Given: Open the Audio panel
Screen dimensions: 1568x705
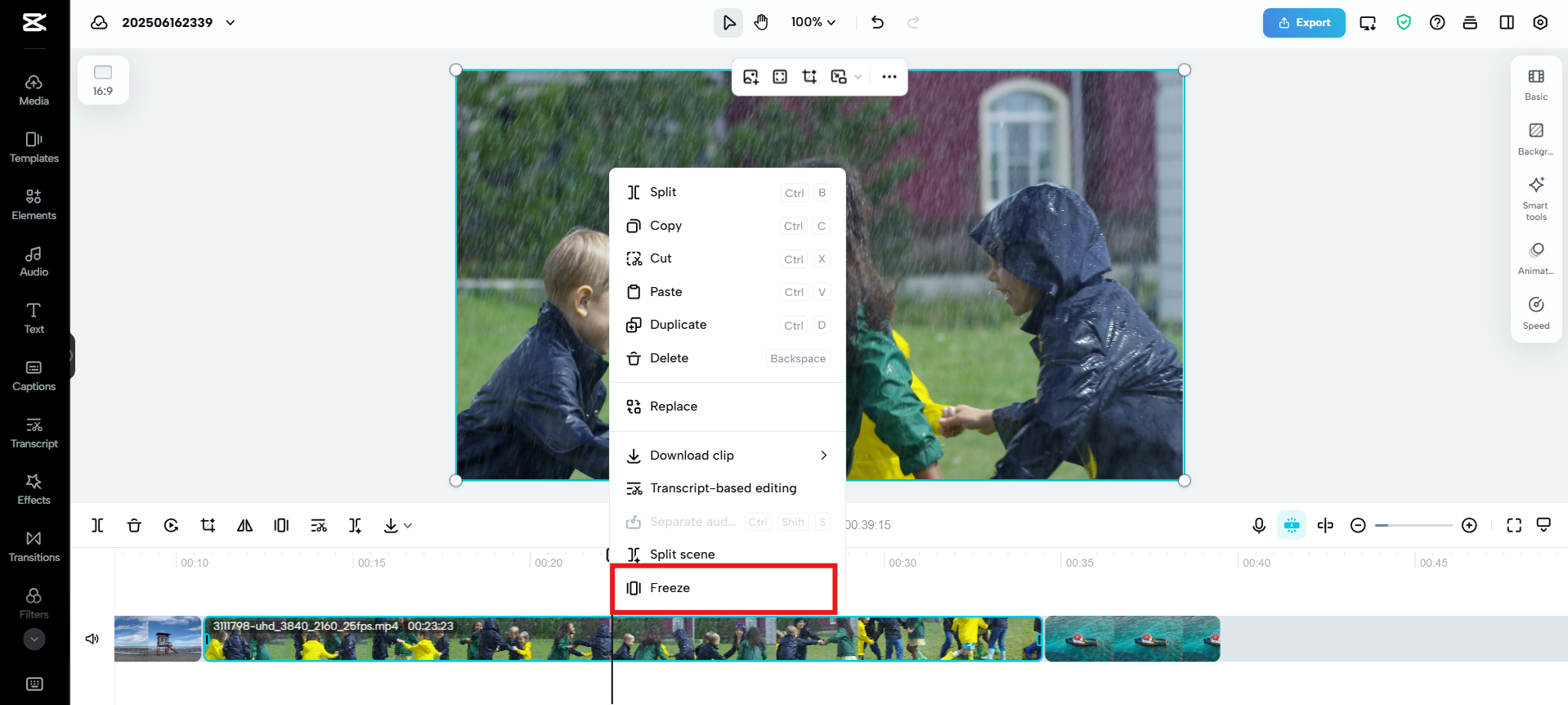Looking at the screenshot, I should pos(34,262).
